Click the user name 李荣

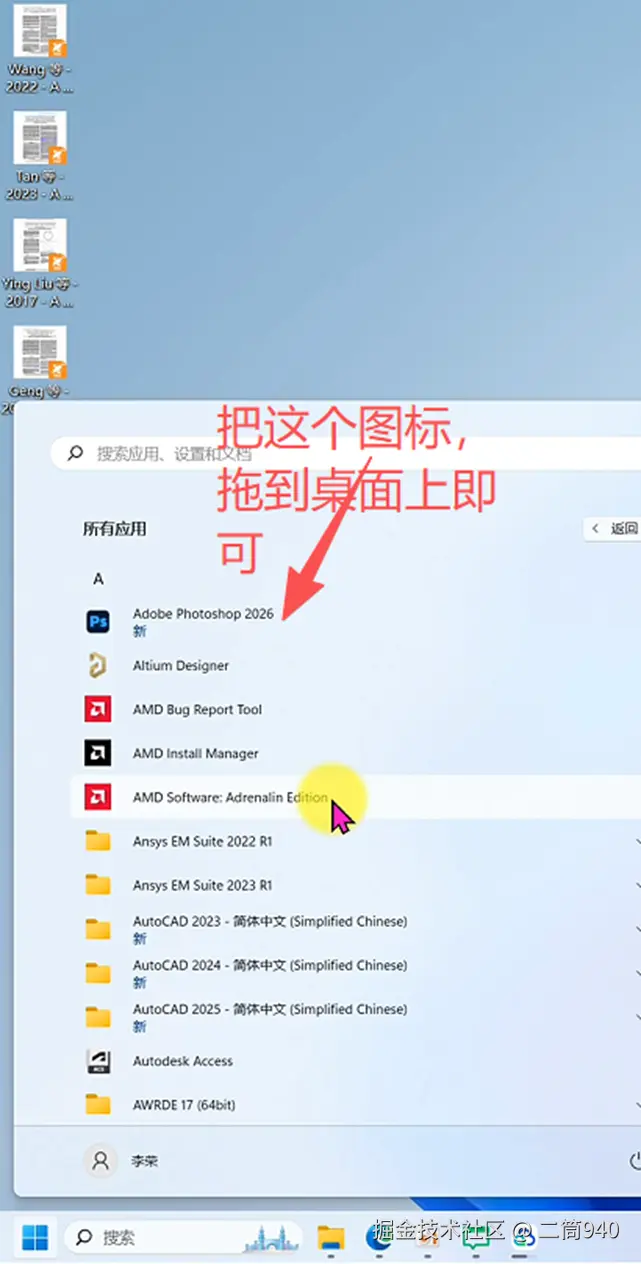click(144, 1161)
